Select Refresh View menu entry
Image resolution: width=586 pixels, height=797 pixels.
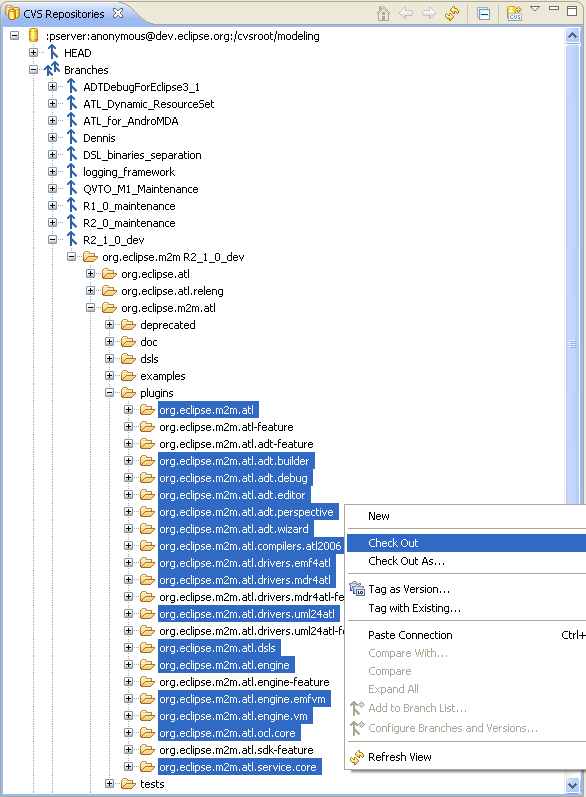tap(466, 757)
